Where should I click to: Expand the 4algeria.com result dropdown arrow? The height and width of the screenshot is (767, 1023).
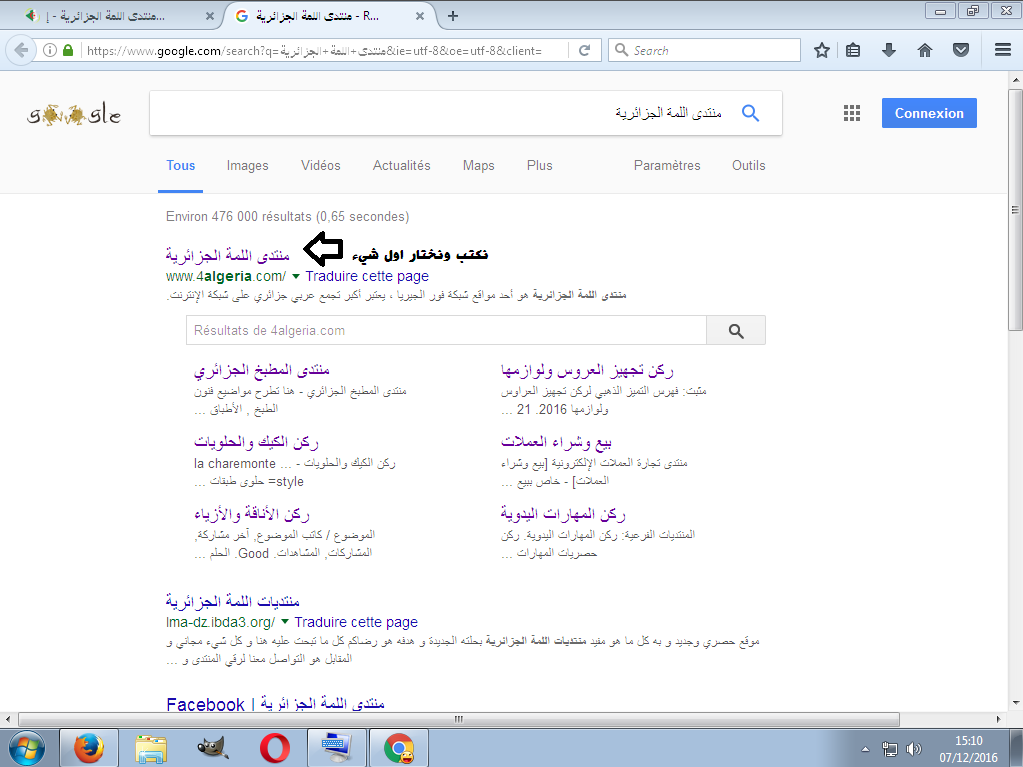coord(296,277)
